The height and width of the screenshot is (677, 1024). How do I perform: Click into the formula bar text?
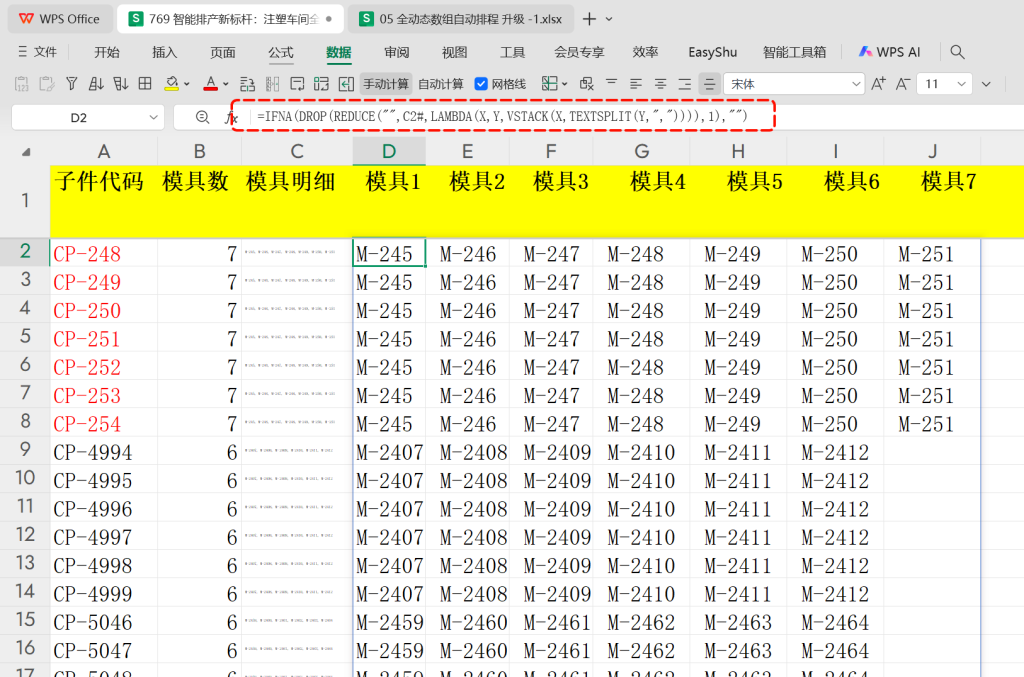[502, 116]
